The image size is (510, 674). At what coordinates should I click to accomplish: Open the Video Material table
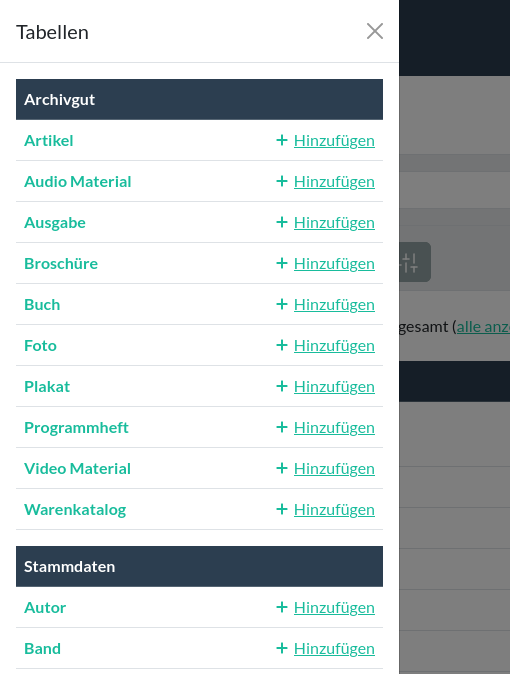(77, 469)
